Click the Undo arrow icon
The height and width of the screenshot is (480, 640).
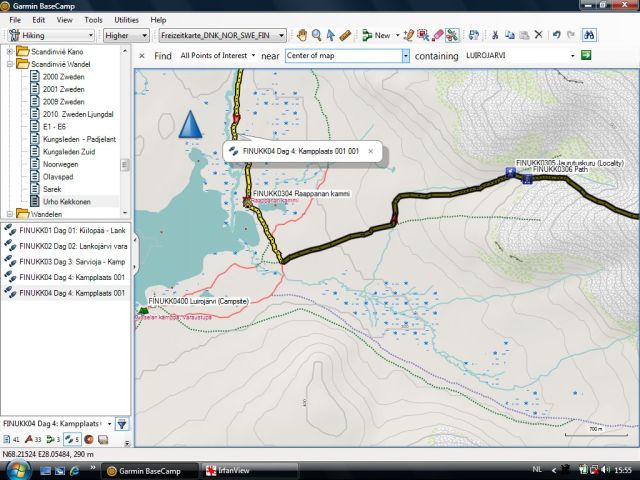tap(557, 35)
